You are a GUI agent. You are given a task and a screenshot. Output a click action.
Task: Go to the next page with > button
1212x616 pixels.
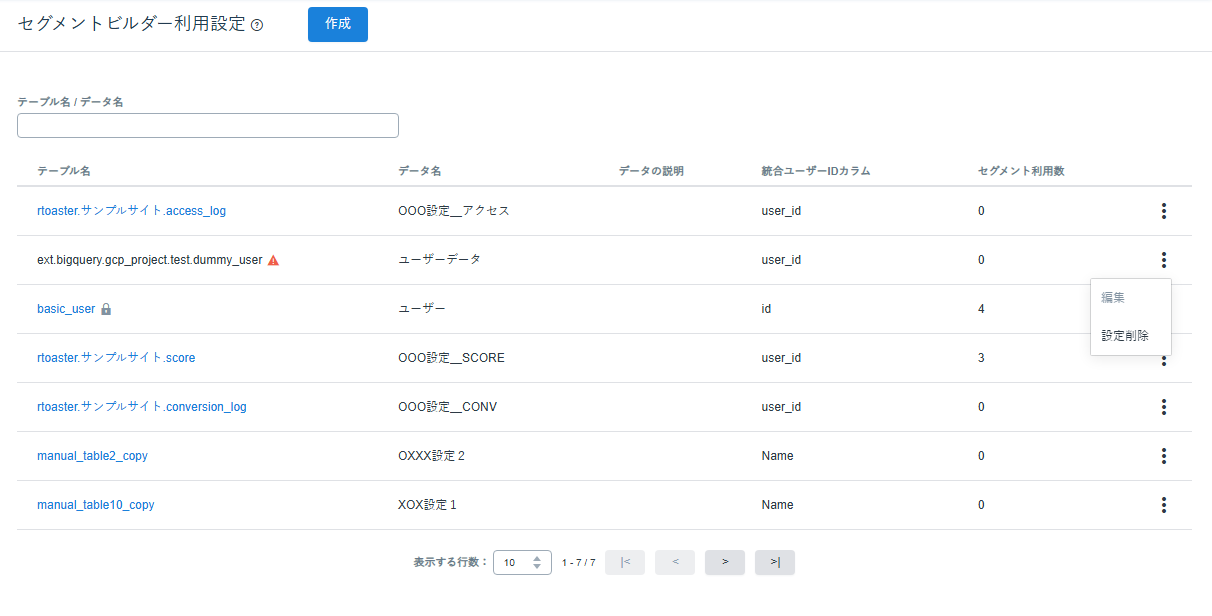[x=725, y=562]
